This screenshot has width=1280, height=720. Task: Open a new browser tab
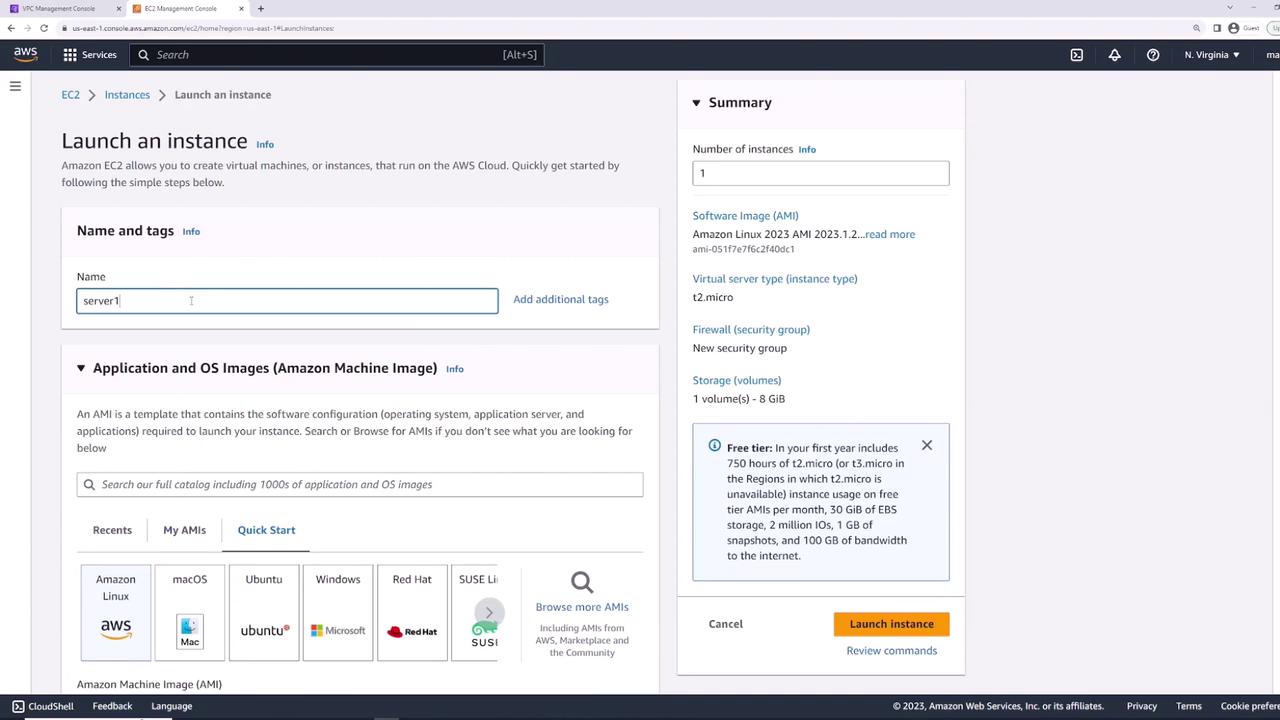coord(261,9)
